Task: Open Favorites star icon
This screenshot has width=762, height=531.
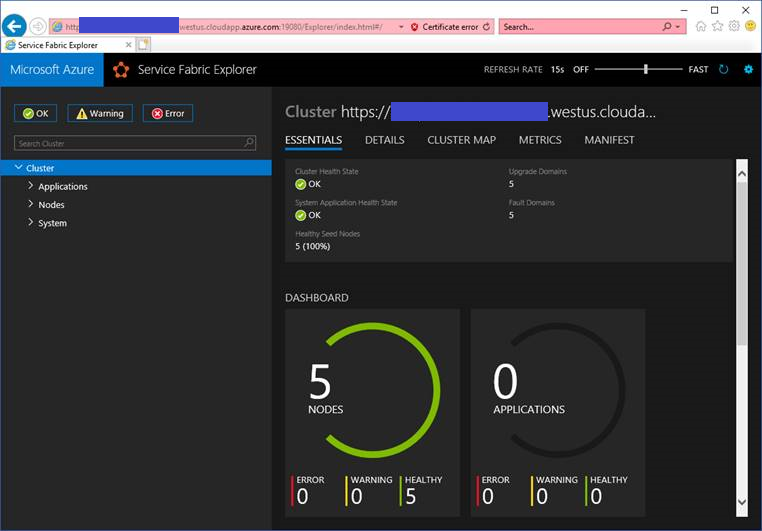Action: tap(717, 26)
